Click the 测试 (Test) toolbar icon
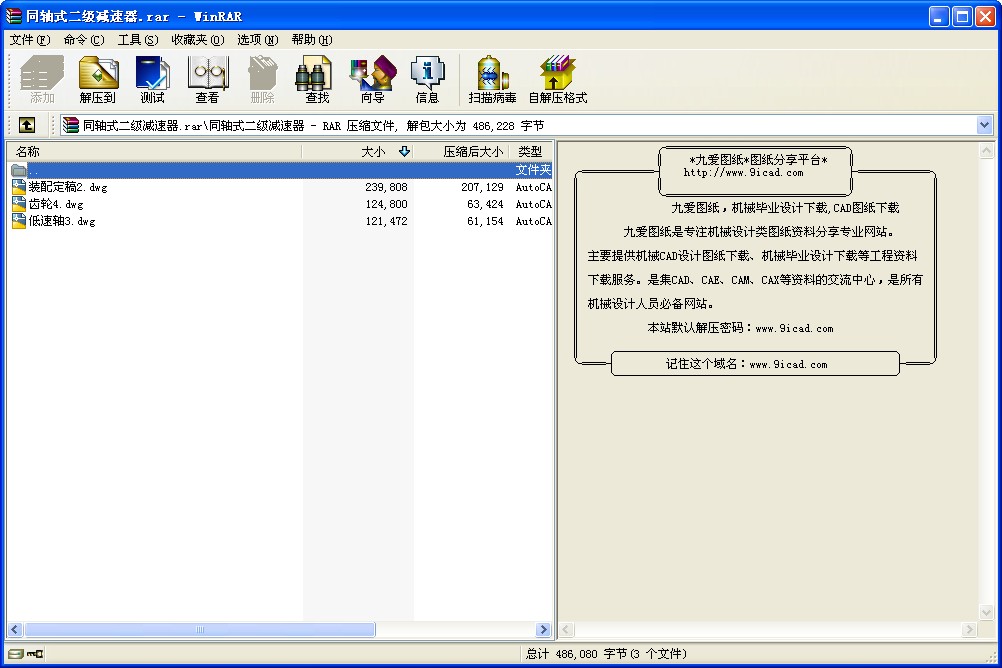Viewport: 1002px width, 668px height. point(152,79)
